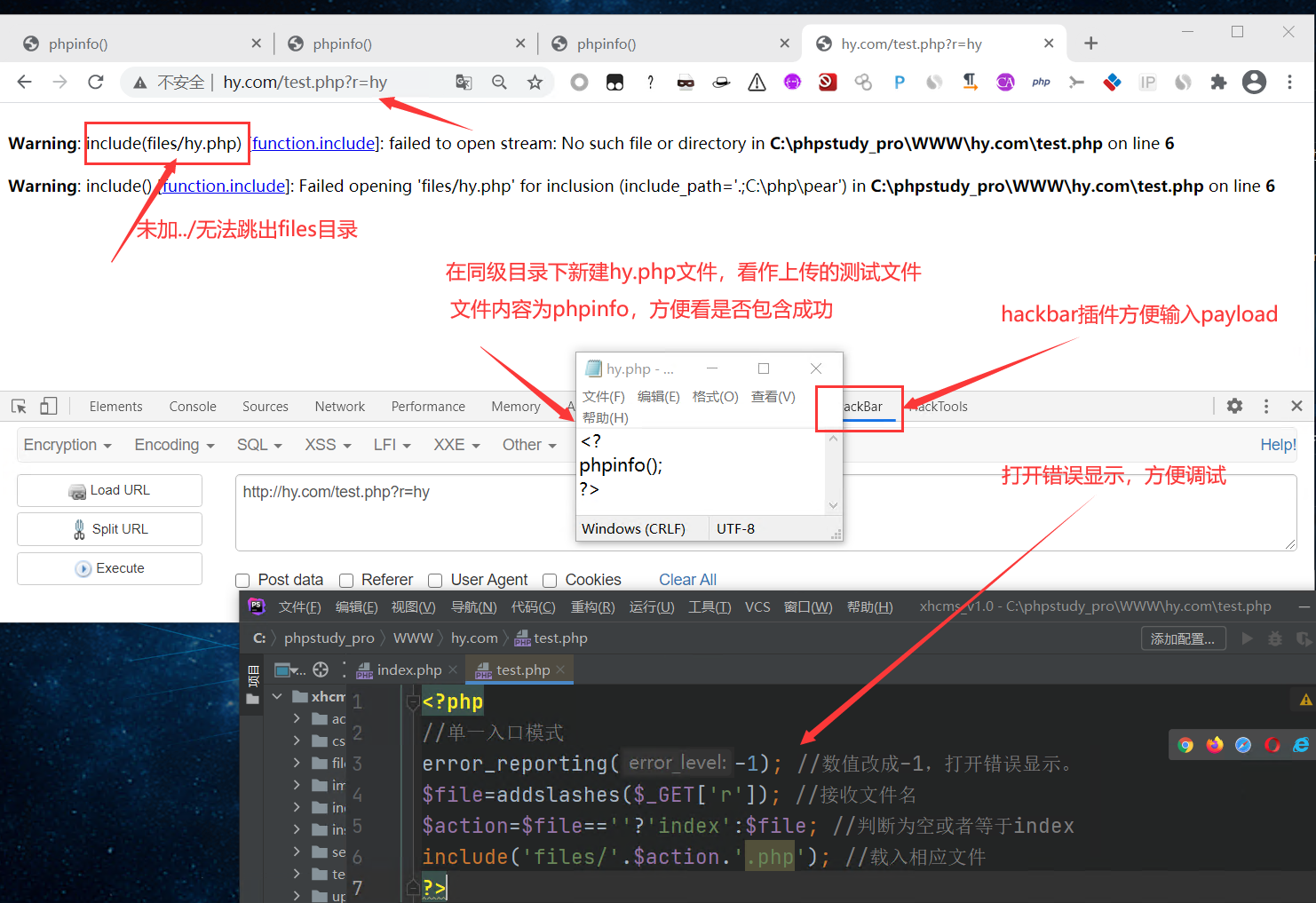Open the UTF-8 encoding selector in Notepad
The image size is (1316, 903).
point(736,528)
